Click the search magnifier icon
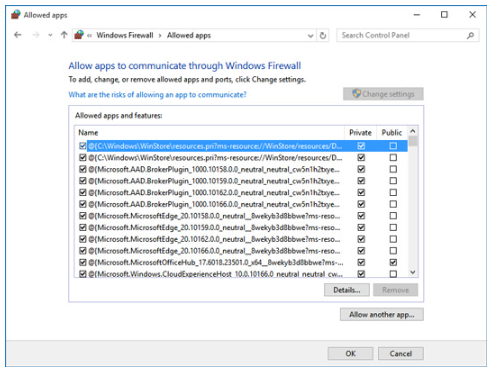 (470, 35)
